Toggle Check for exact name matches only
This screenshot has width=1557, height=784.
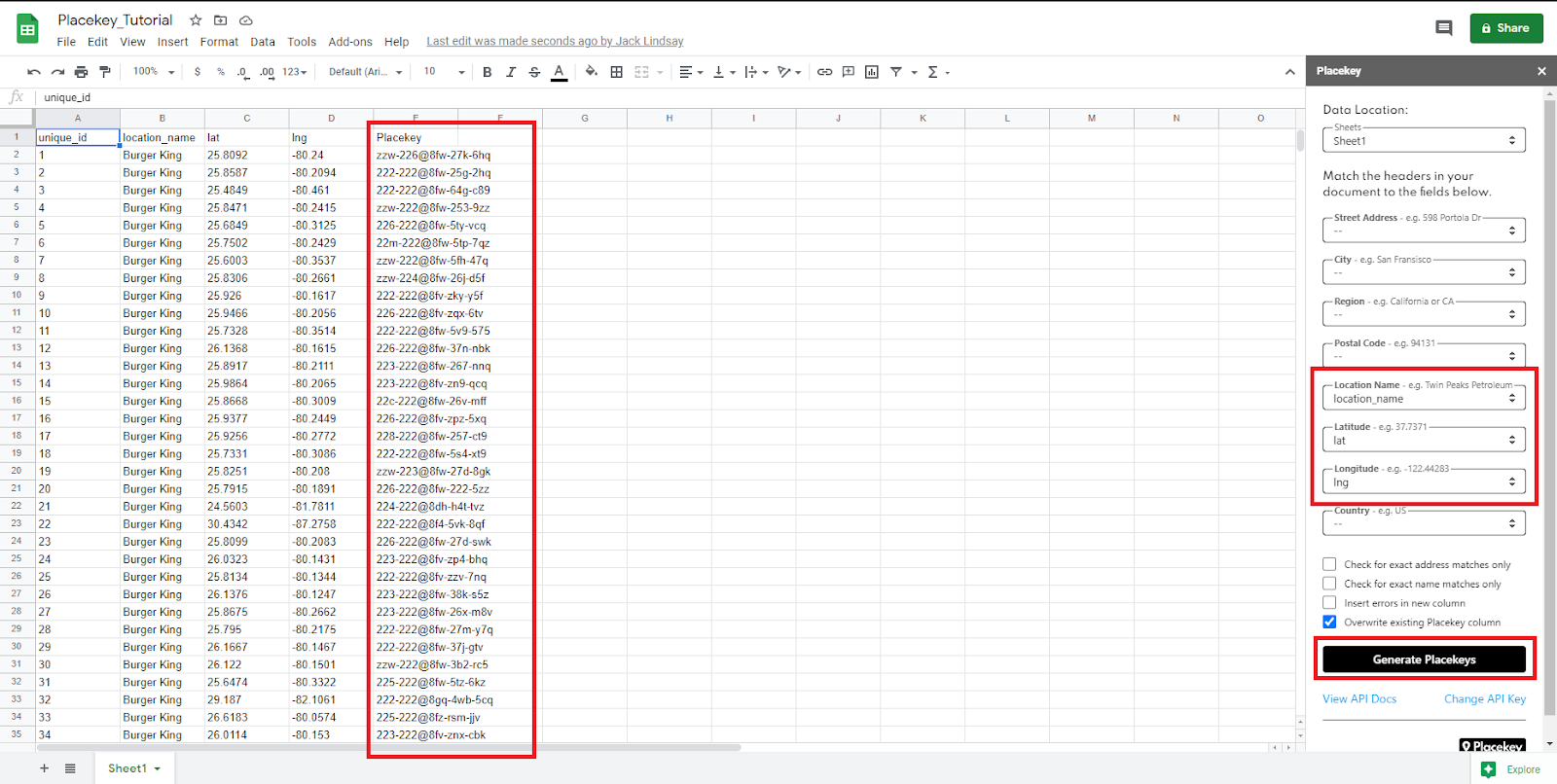coord(1329,584)
